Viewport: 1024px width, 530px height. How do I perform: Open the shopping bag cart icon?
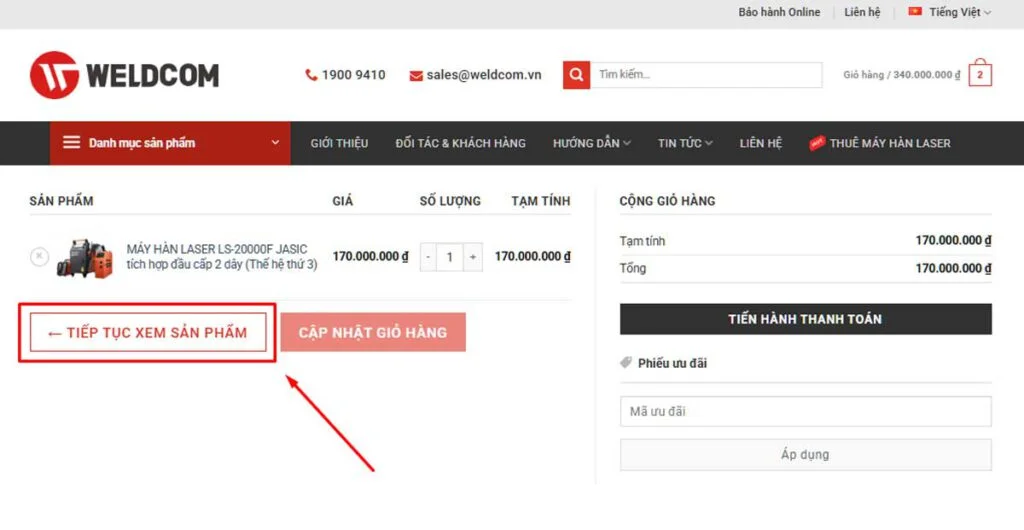(x=980, y=73)
